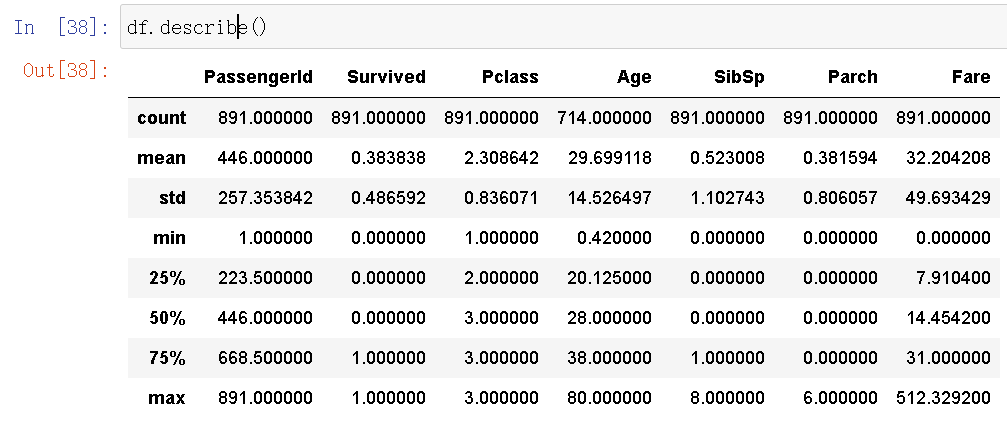
Task: Click Pclass mean value 2.308642
Action: (501, 158)
